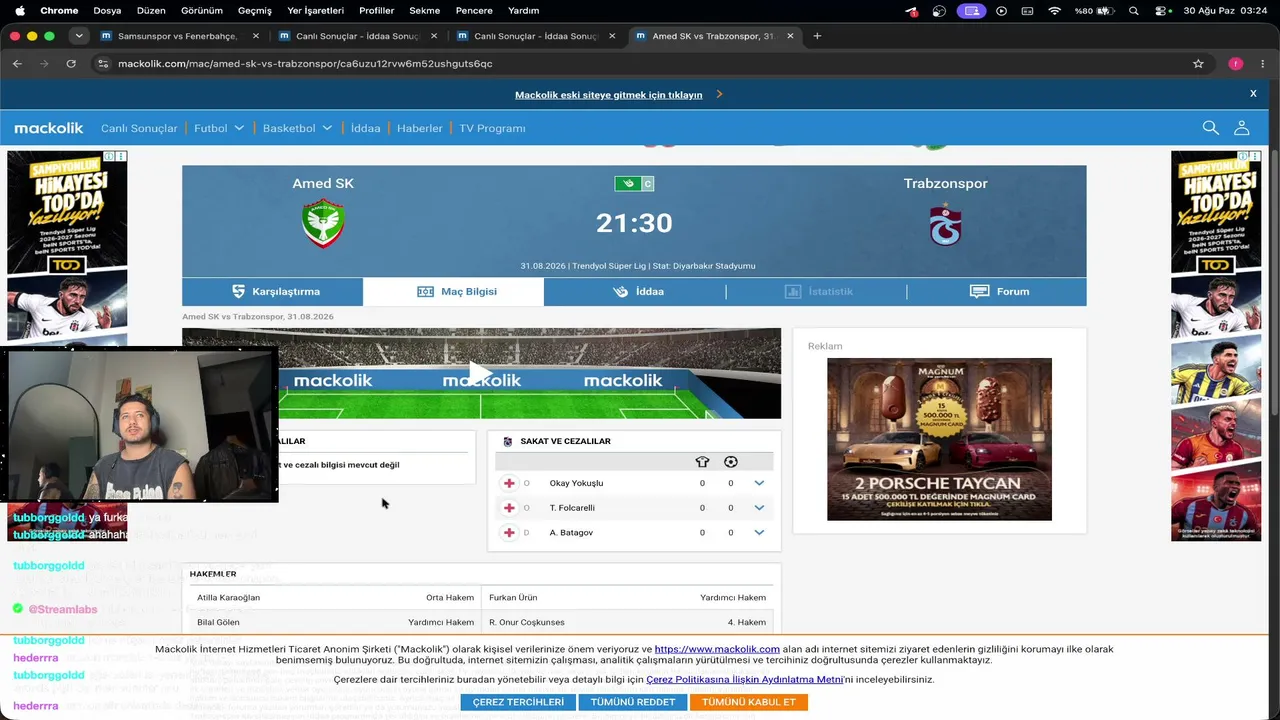This screenshot has width=1280, height=720.
Task: Open macOS Control Center
Action: (1161, 11)
